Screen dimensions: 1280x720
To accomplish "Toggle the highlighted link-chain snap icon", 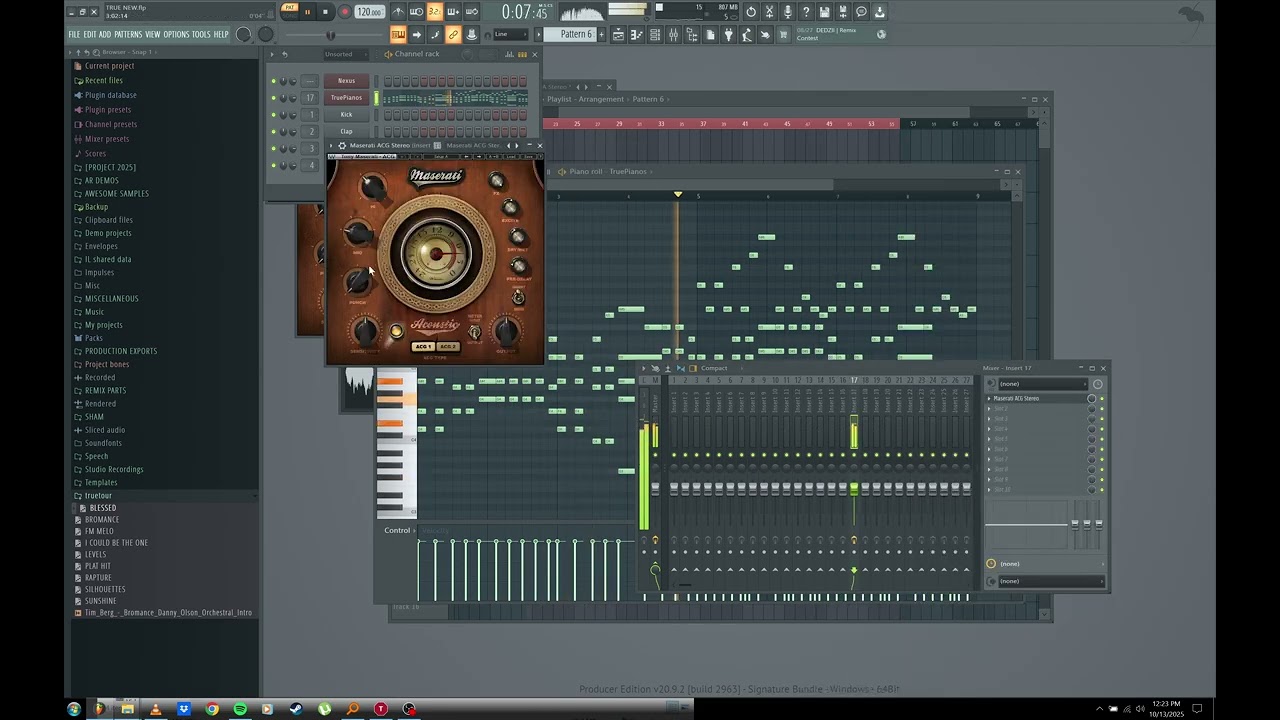I will 453,35.
